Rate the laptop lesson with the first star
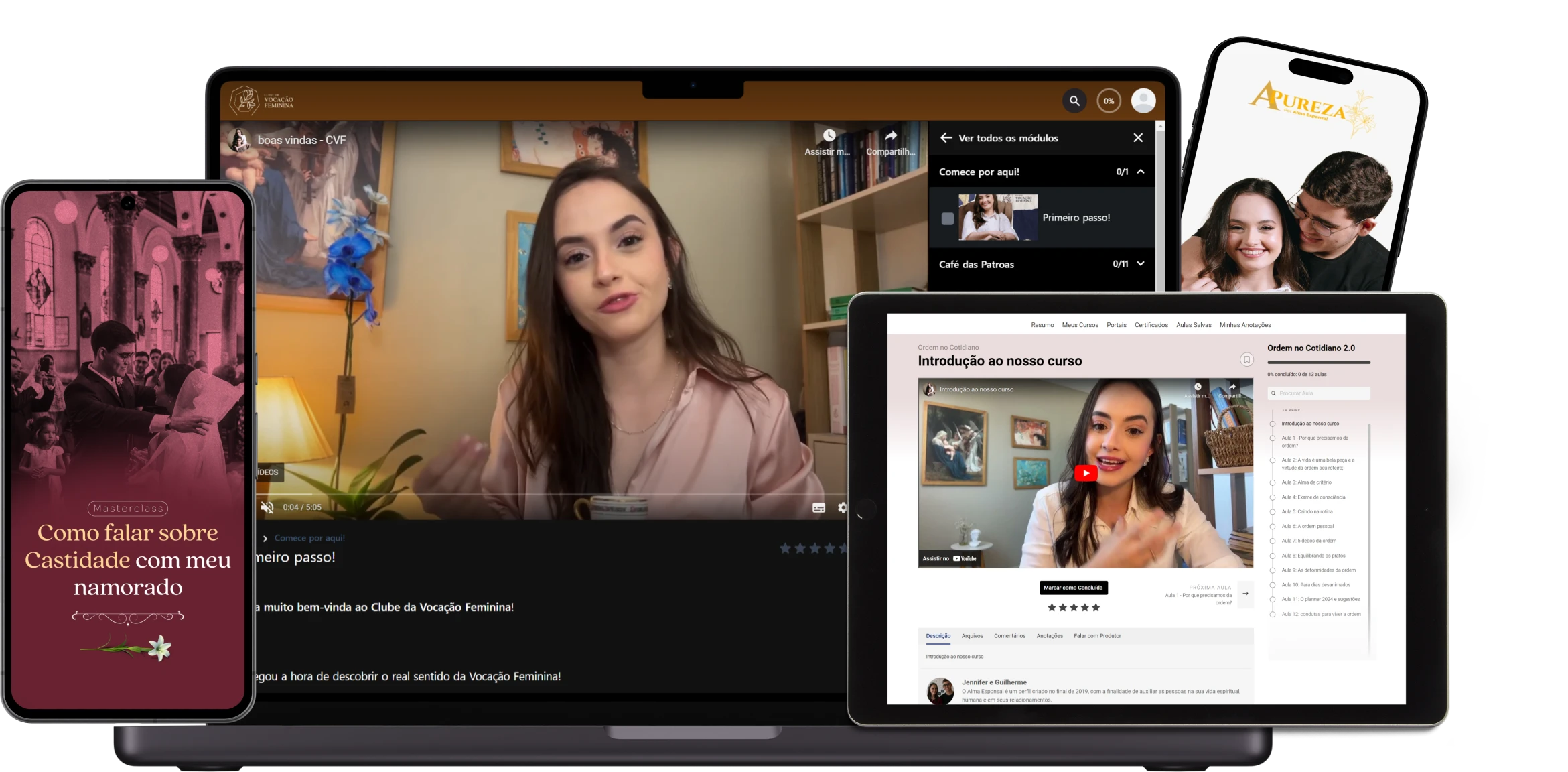This screenshot has width=1568, height=772. 785,549
